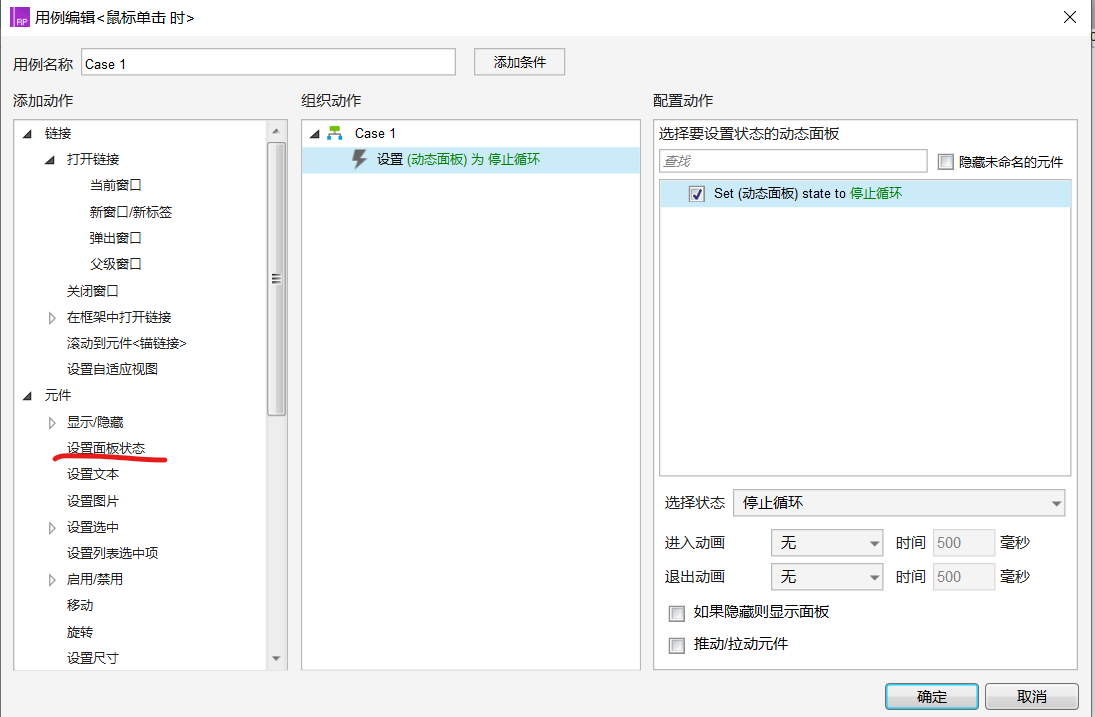The width and height of the screenshot is (1095, 717).
Task: Select the 设置自适应视图 action
Action: 112,369
